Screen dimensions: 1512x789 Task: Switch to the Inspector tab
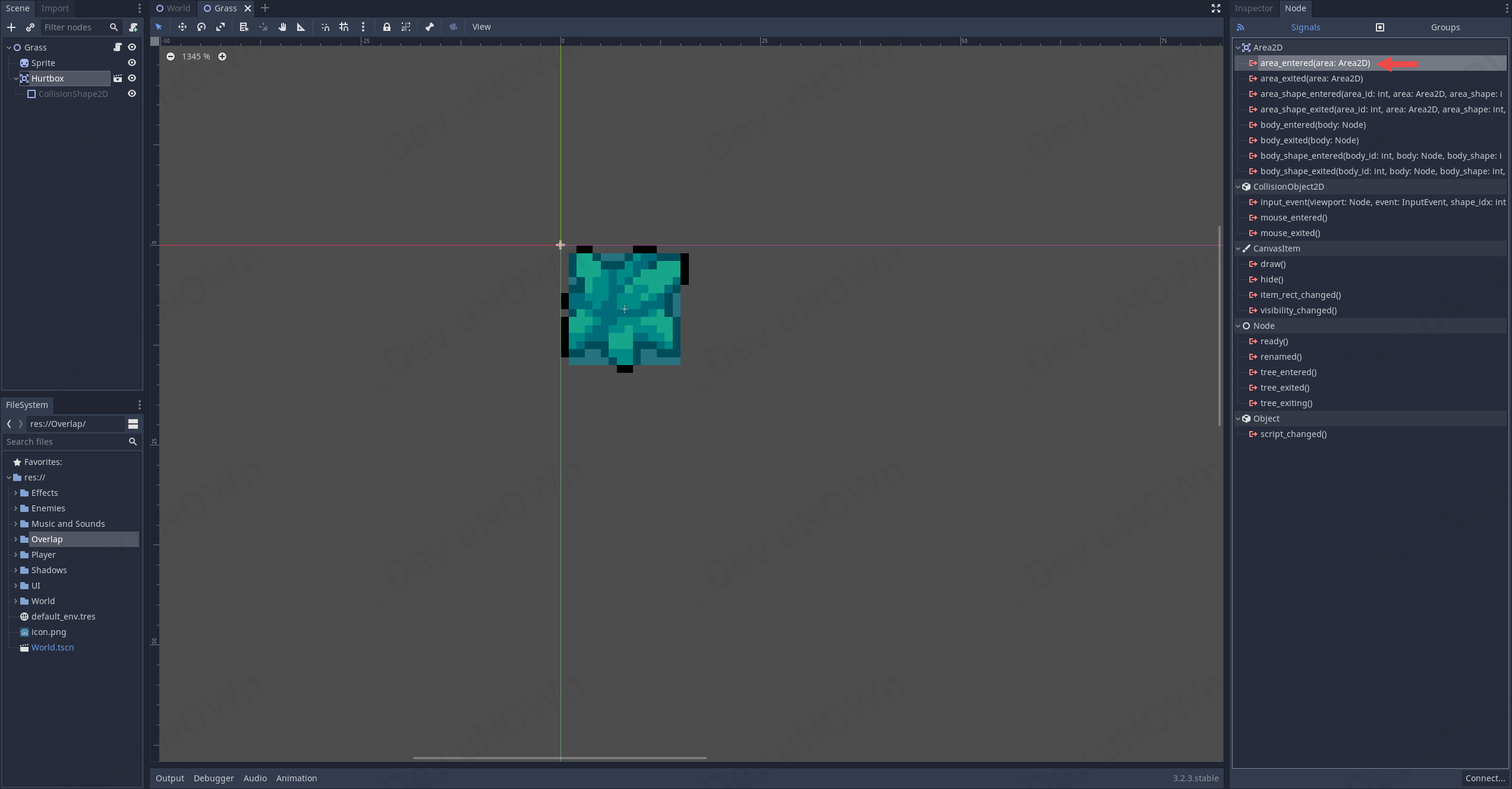1253,8
